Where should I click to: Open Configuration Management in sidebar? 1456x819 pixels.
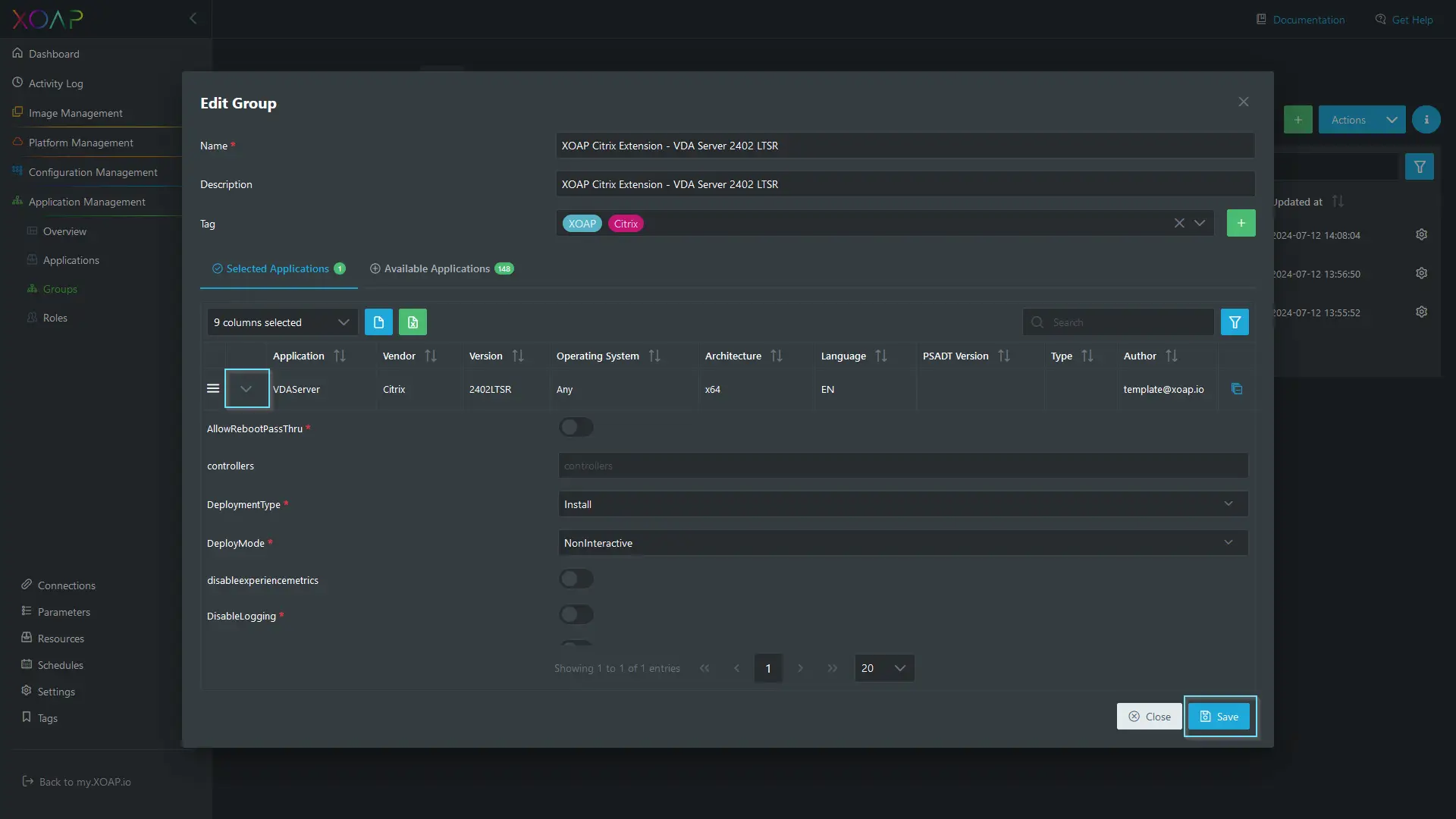93,172
